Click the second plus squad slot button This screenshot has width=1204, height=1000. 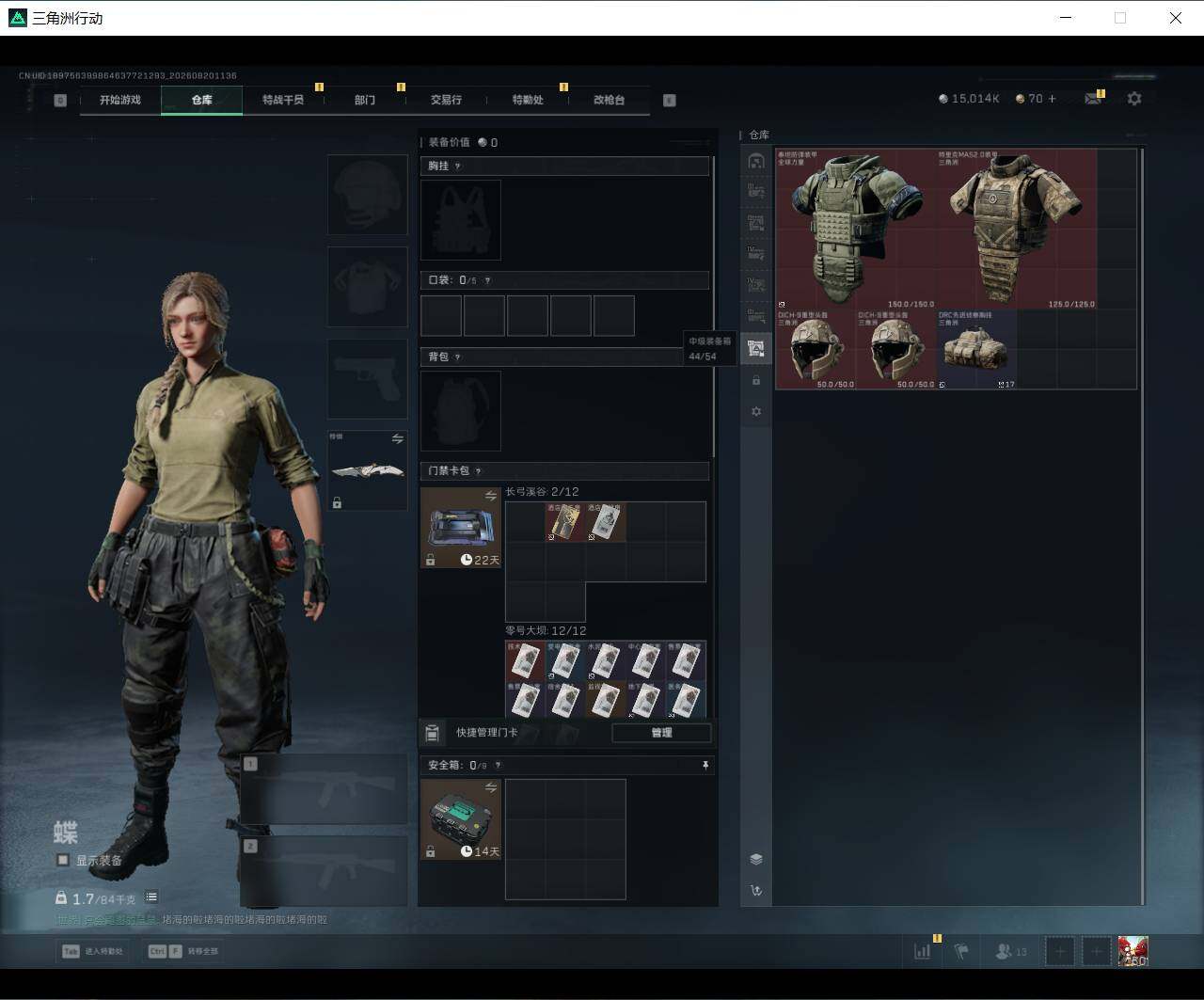tap(1096, 951)
